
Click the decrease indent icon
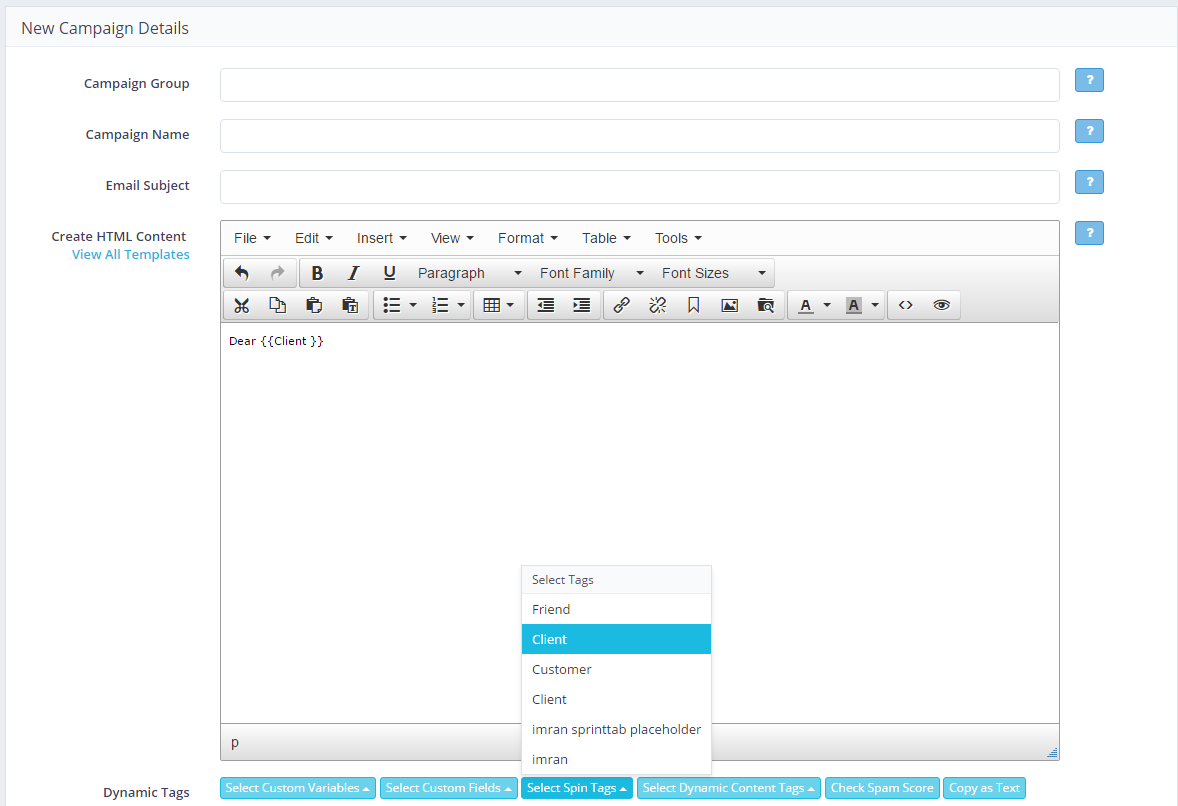545,305
